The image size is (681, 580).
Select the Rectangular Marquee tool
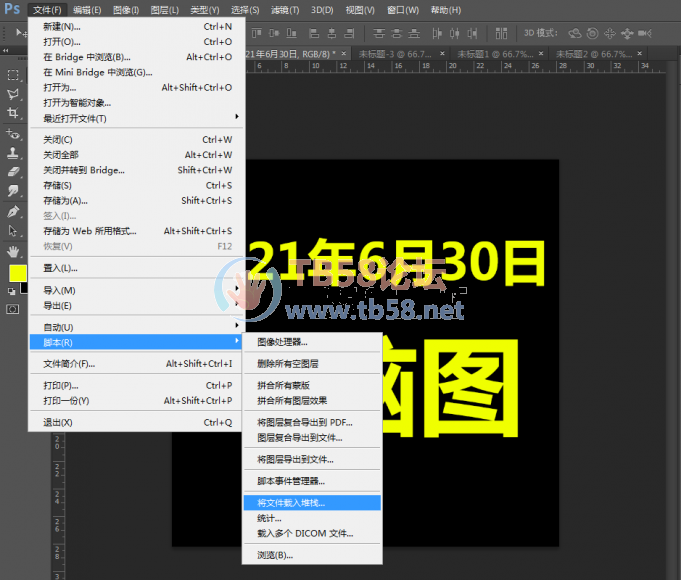tap(13, 75)
